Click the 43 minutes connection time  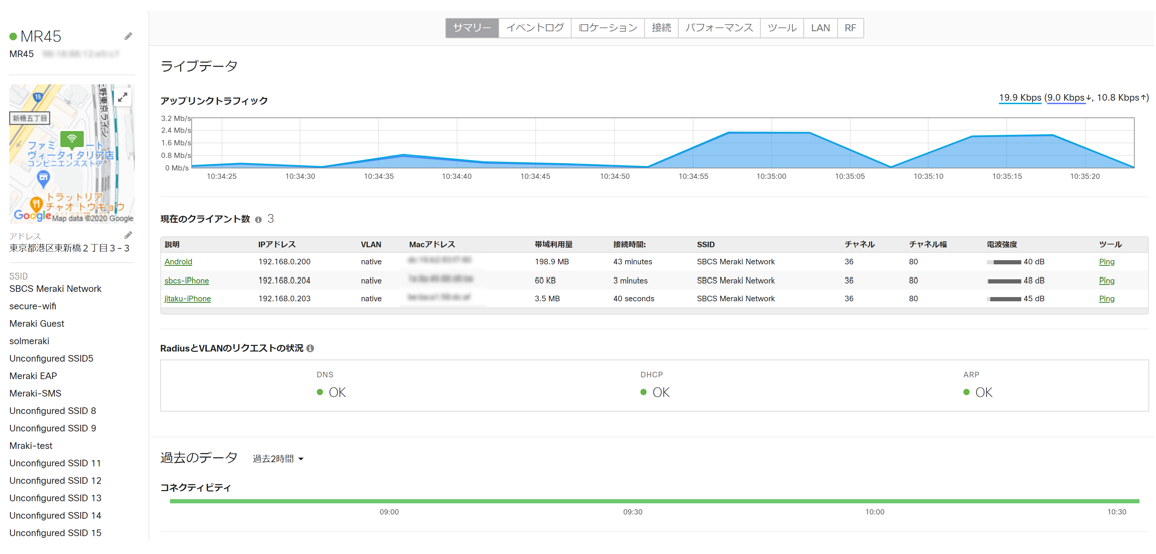631,262
